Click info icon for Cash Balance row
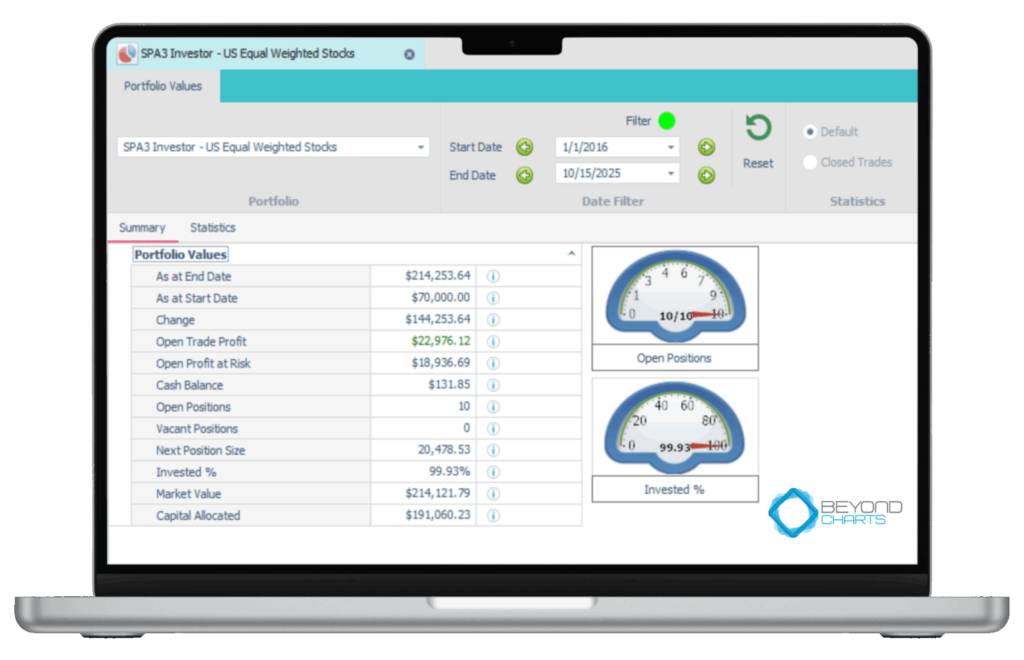Image resolution: width=1024 pixels, height=660 pixels. (x=493, y=386)
